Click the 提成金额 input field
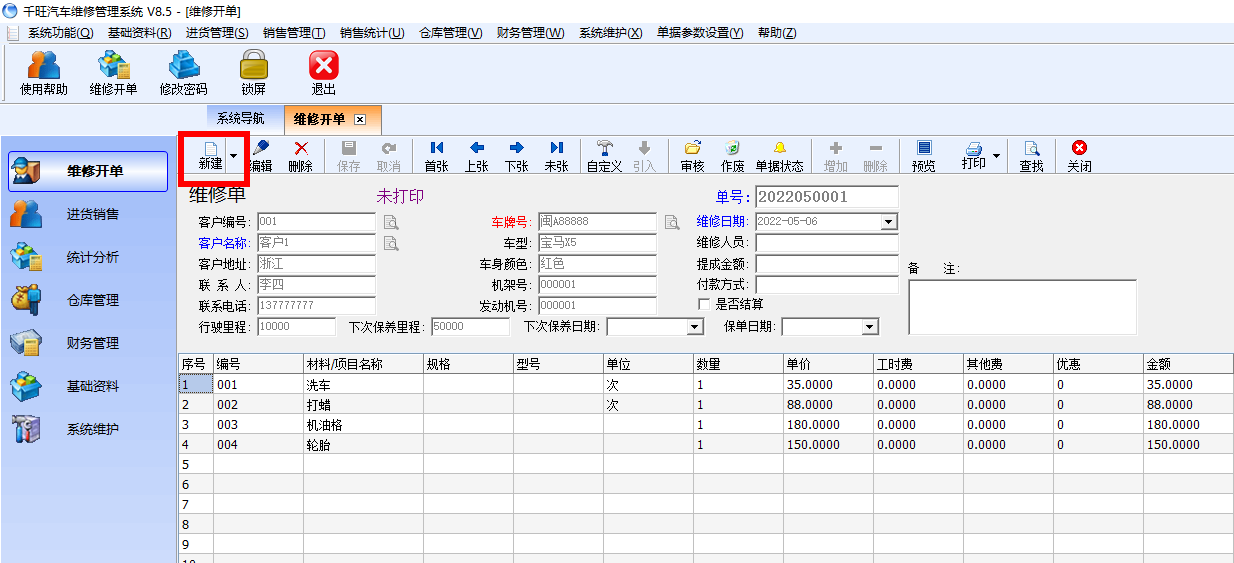 (x=827, y=264)
